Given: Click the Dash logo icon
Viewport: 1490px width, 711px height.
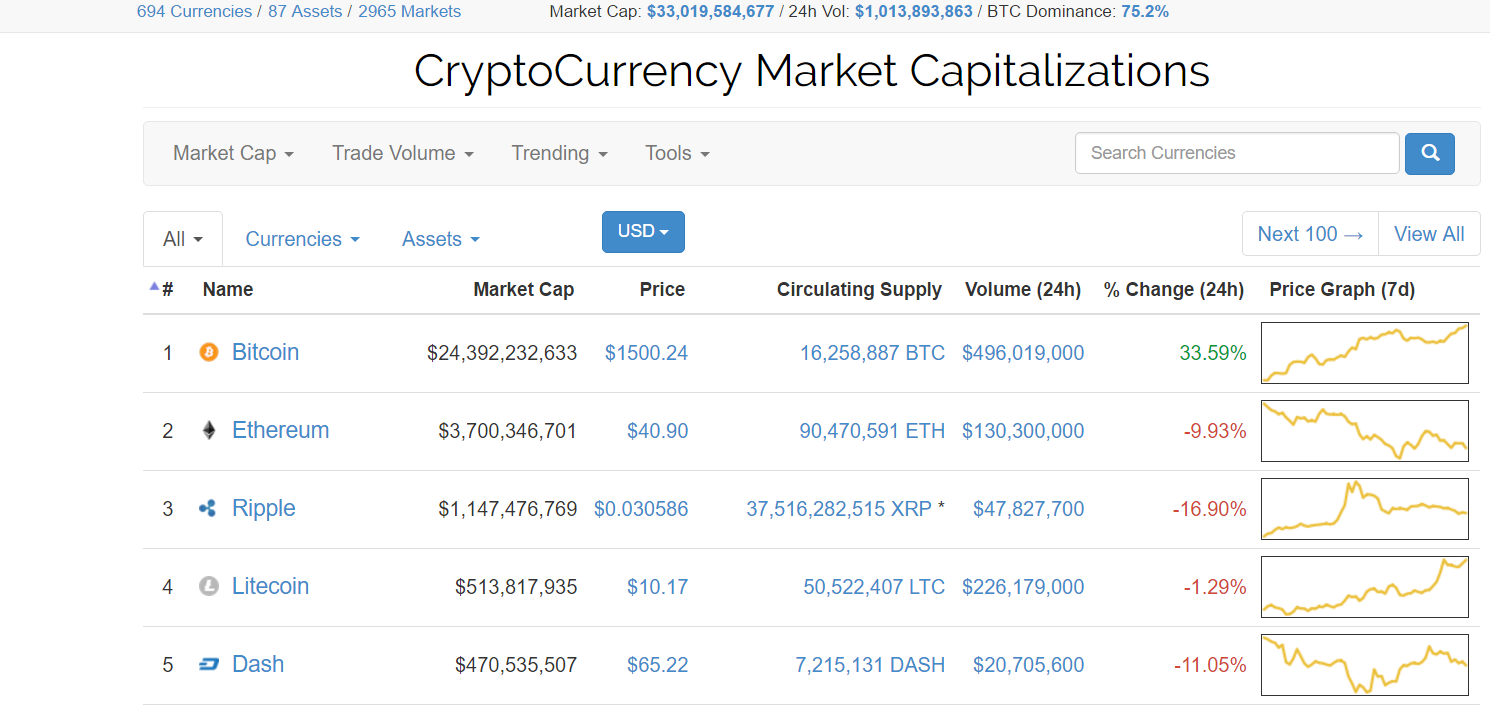Looking at the screenshot, I should [208, 664].
